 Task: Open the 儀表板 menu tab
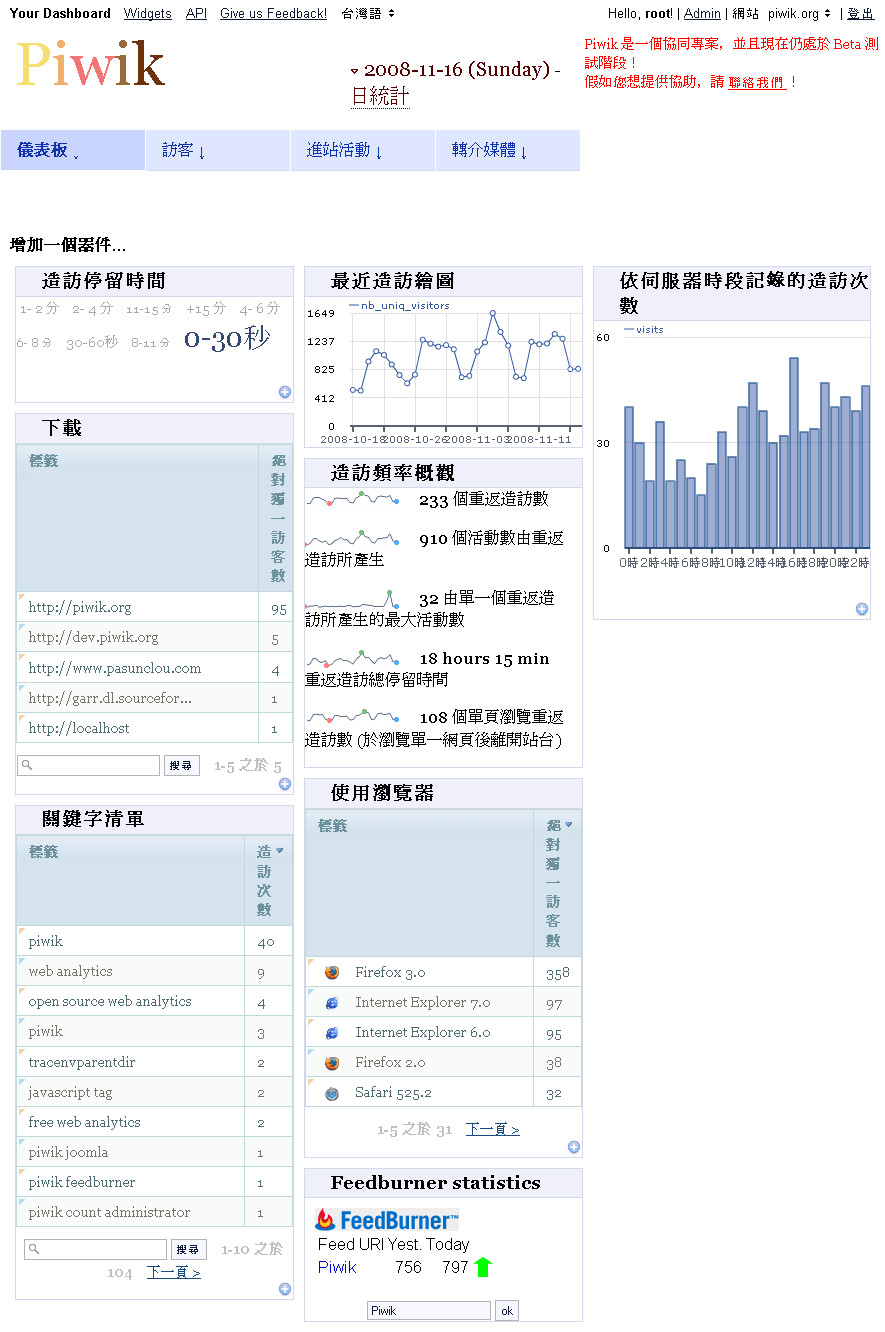click(73, 150)
